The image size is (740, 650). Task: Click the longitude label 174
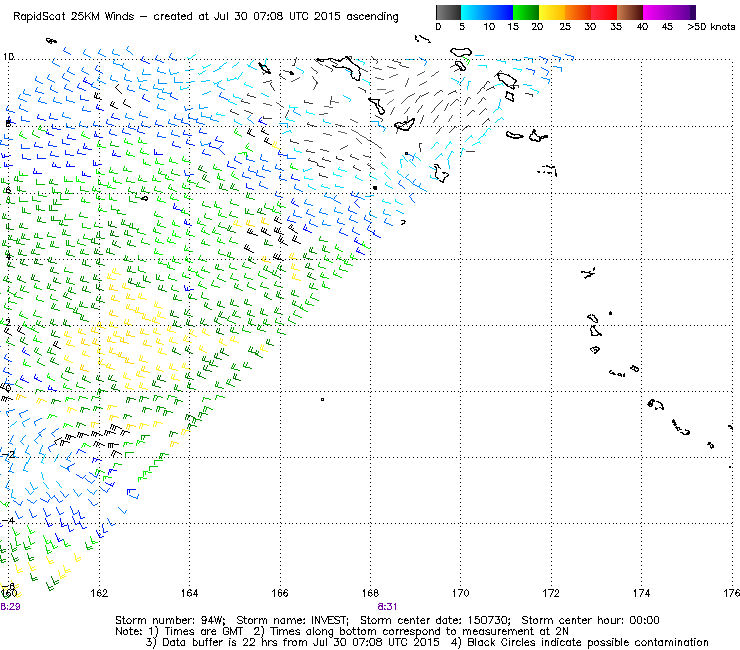point(641,593)
